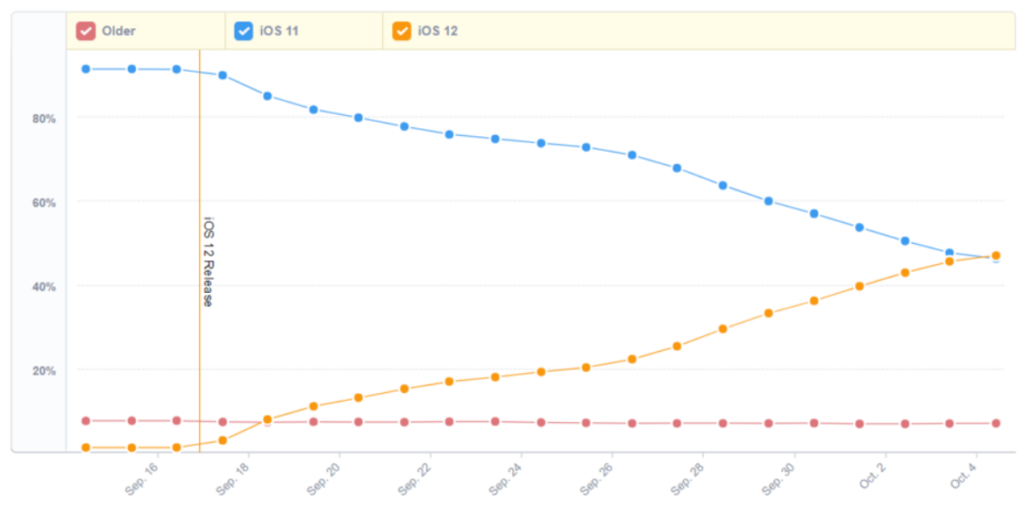Click the iOS 12 legend label
The image size is (1024, 508).
[437, 31]
